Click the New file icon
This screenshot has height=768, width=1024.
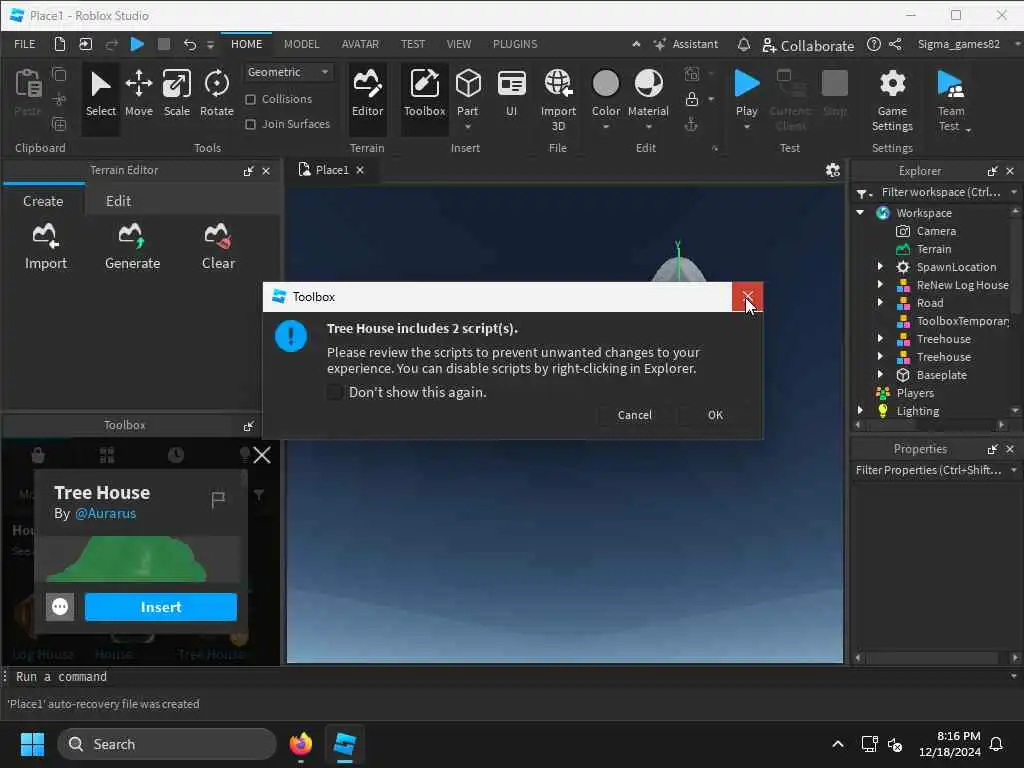click(x=59, y=44)
